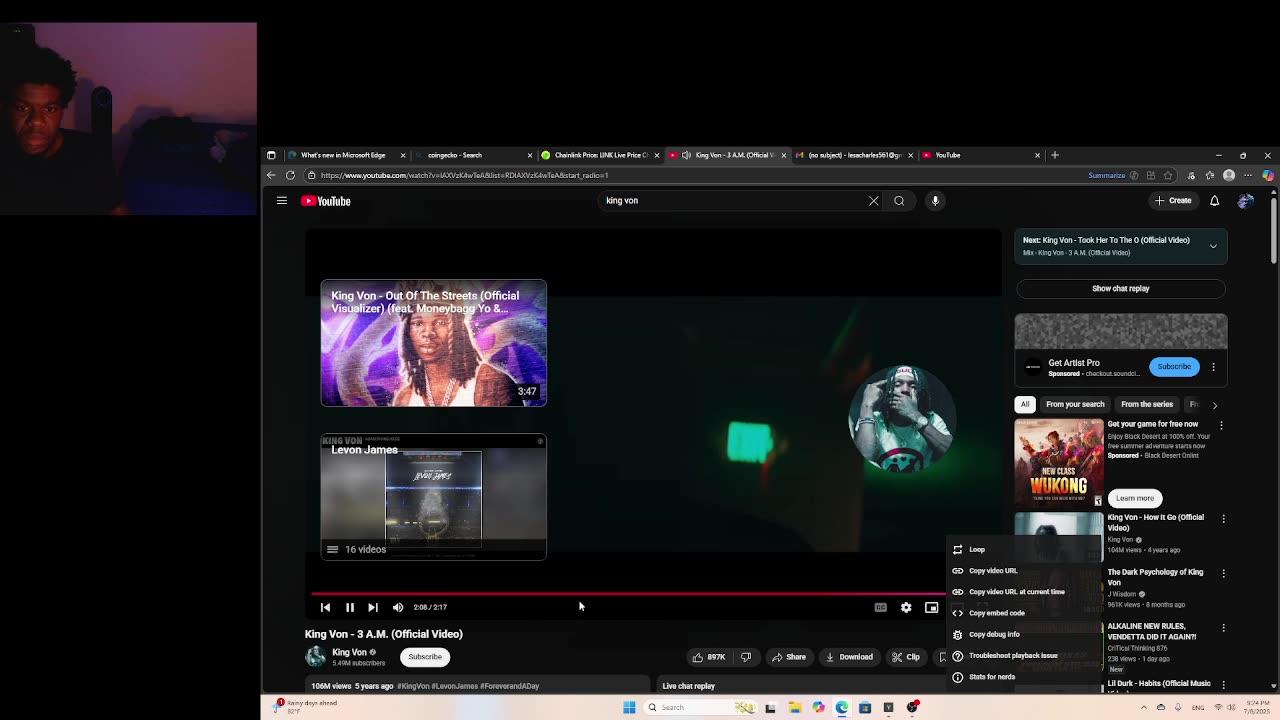Select the From your search chip
This screenshot has width=1280, height=720.
[1075, 404]
